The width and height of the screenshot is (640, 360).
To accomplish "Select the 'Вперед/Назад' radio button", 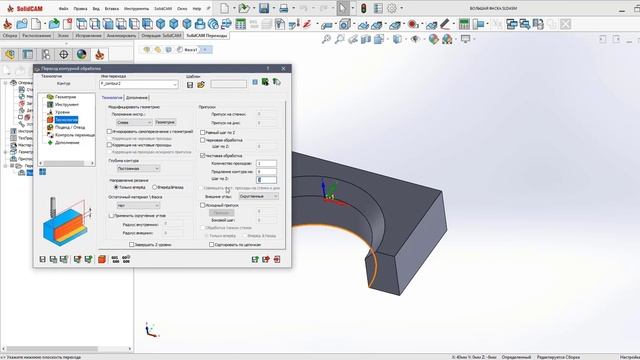I will (x=155, y=187).
